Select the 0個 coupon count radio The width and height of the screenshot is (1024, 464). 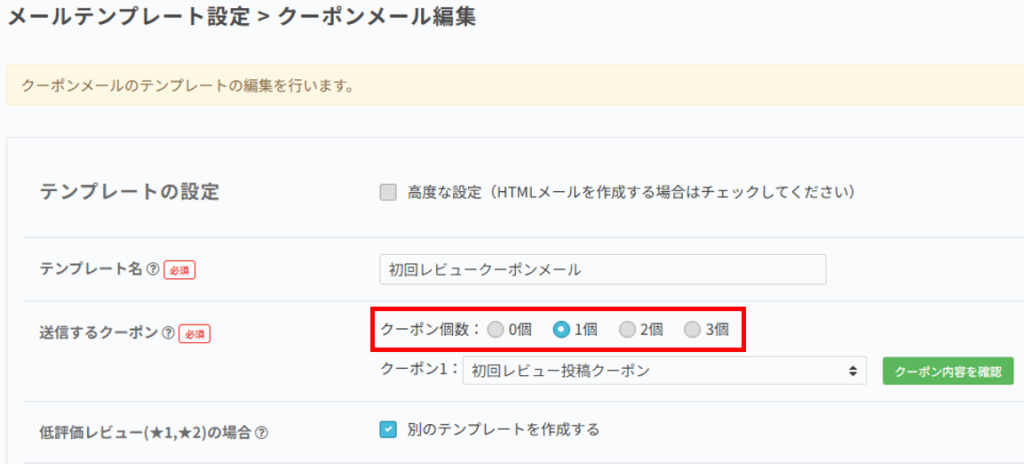496,329
